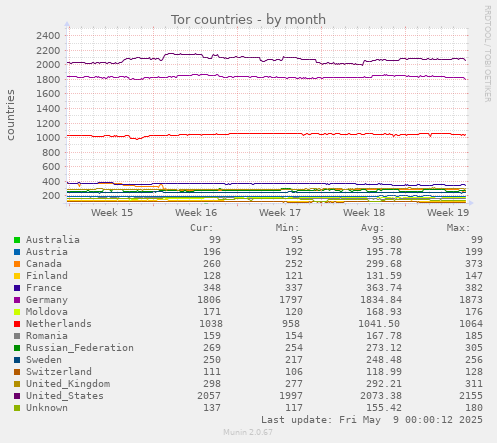Click the Week 15 axis label
The image size is (497, 443).
tap(112, 213)
